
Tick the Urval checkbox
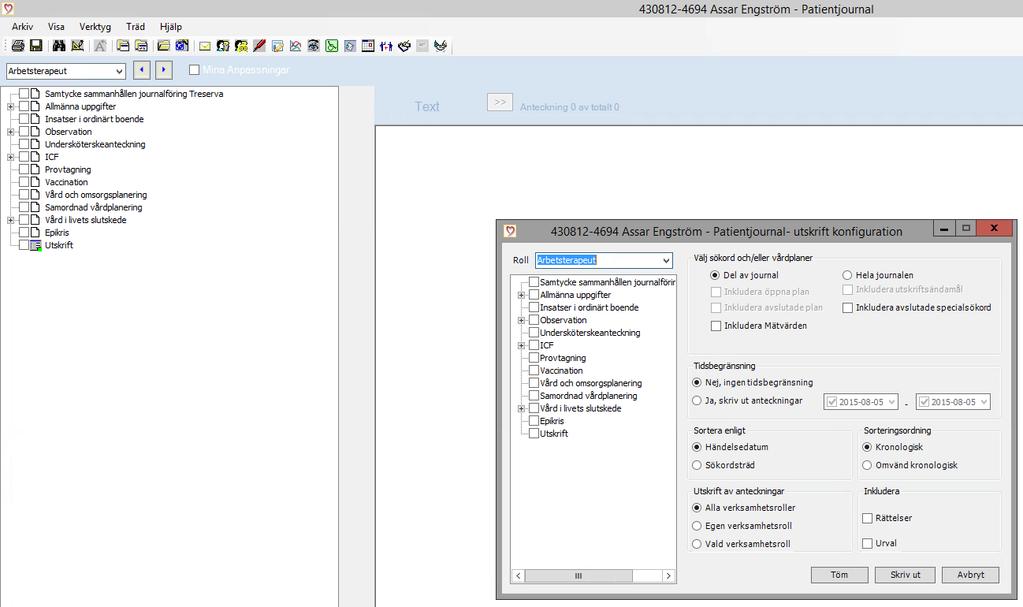(867, 543)
